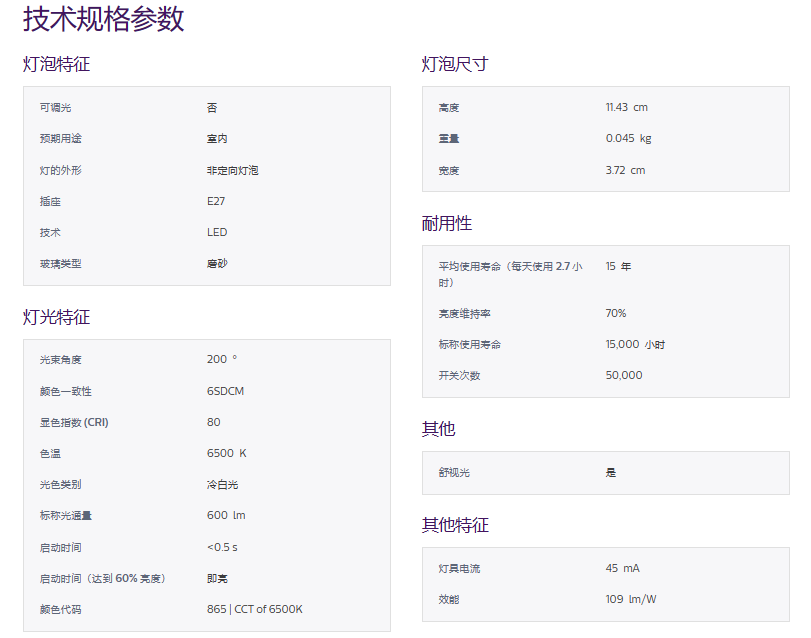Click the 灯泡尺寸 section heading
This screenshot has width=811, height=638.
point(455,64)
